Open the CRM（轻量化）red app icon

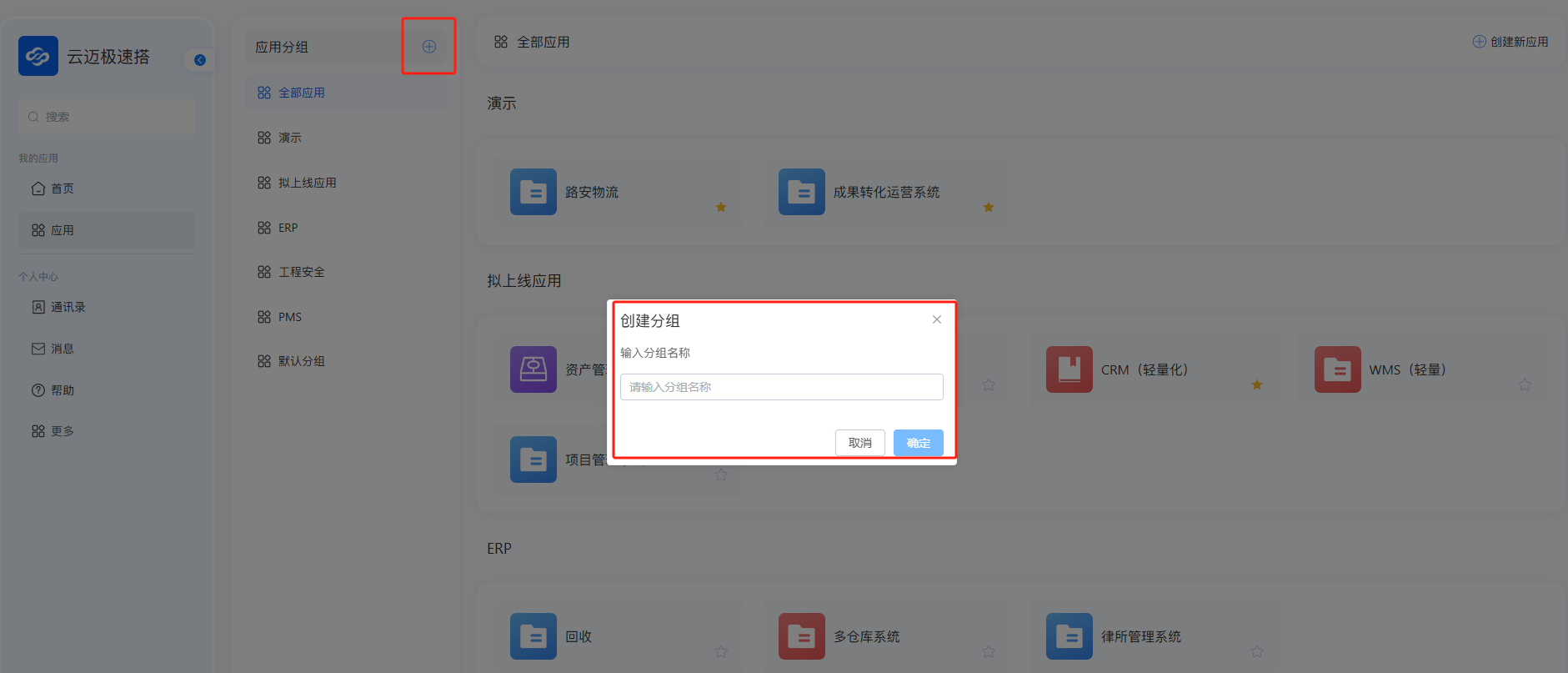pos(1069,369)
